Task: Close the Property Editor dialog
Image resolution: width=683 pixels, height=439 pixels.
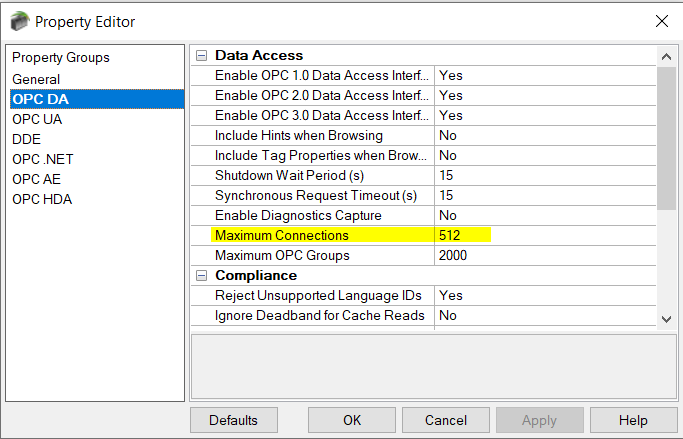Action: click(x=661, y=21)
